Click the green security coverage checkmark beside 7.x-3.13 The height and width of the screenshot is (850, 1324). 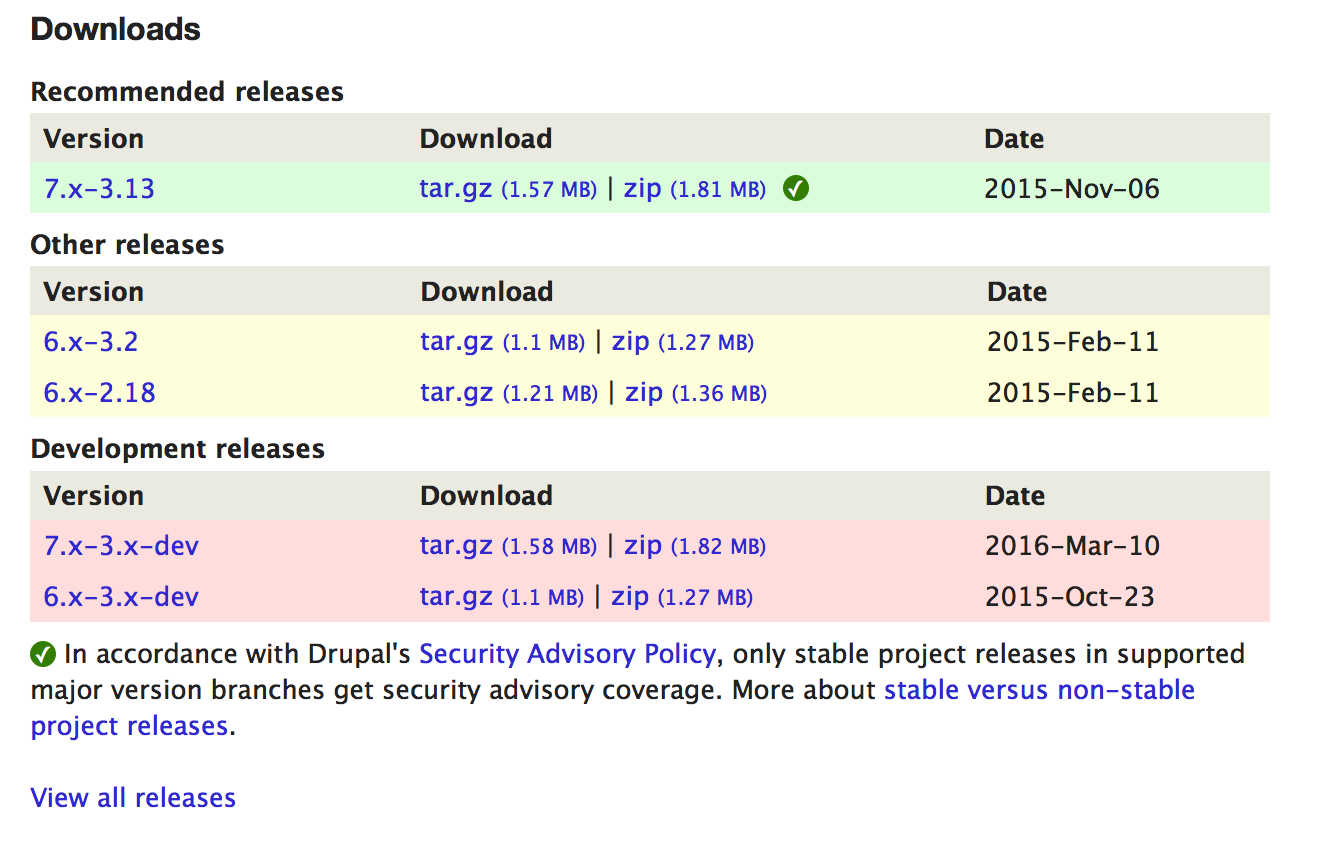[795, 188]
